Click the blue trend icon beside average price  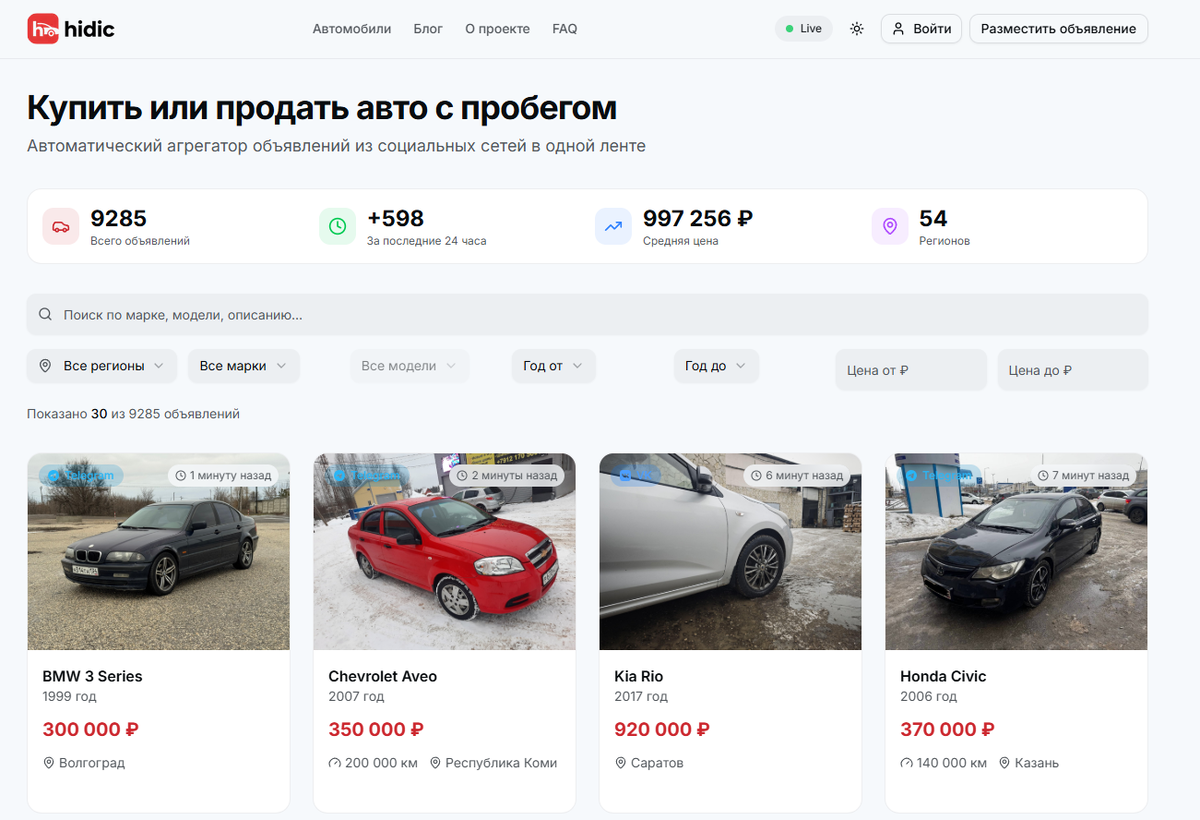(x=613, y=226)
